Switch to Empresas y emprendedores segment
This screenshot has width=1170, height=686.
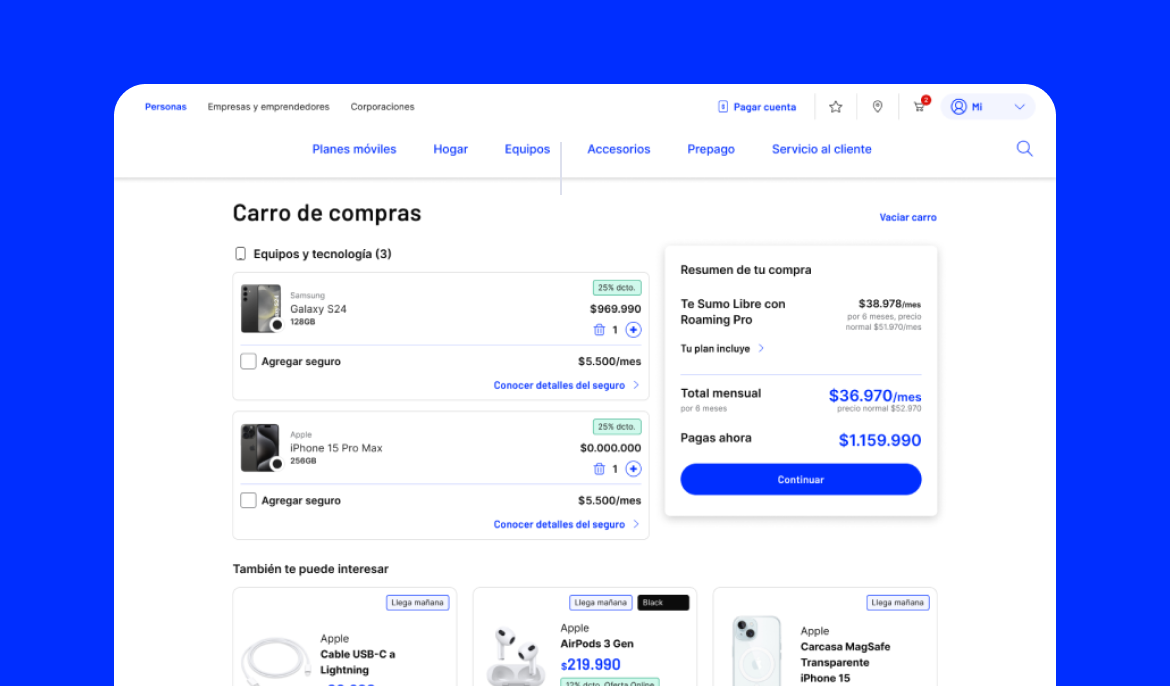(269, 107)
